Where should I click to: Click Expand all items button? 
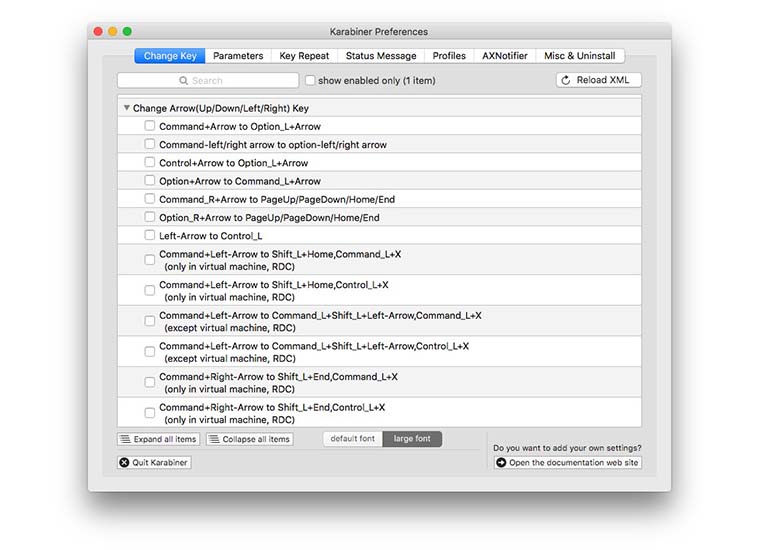[158, 439]
